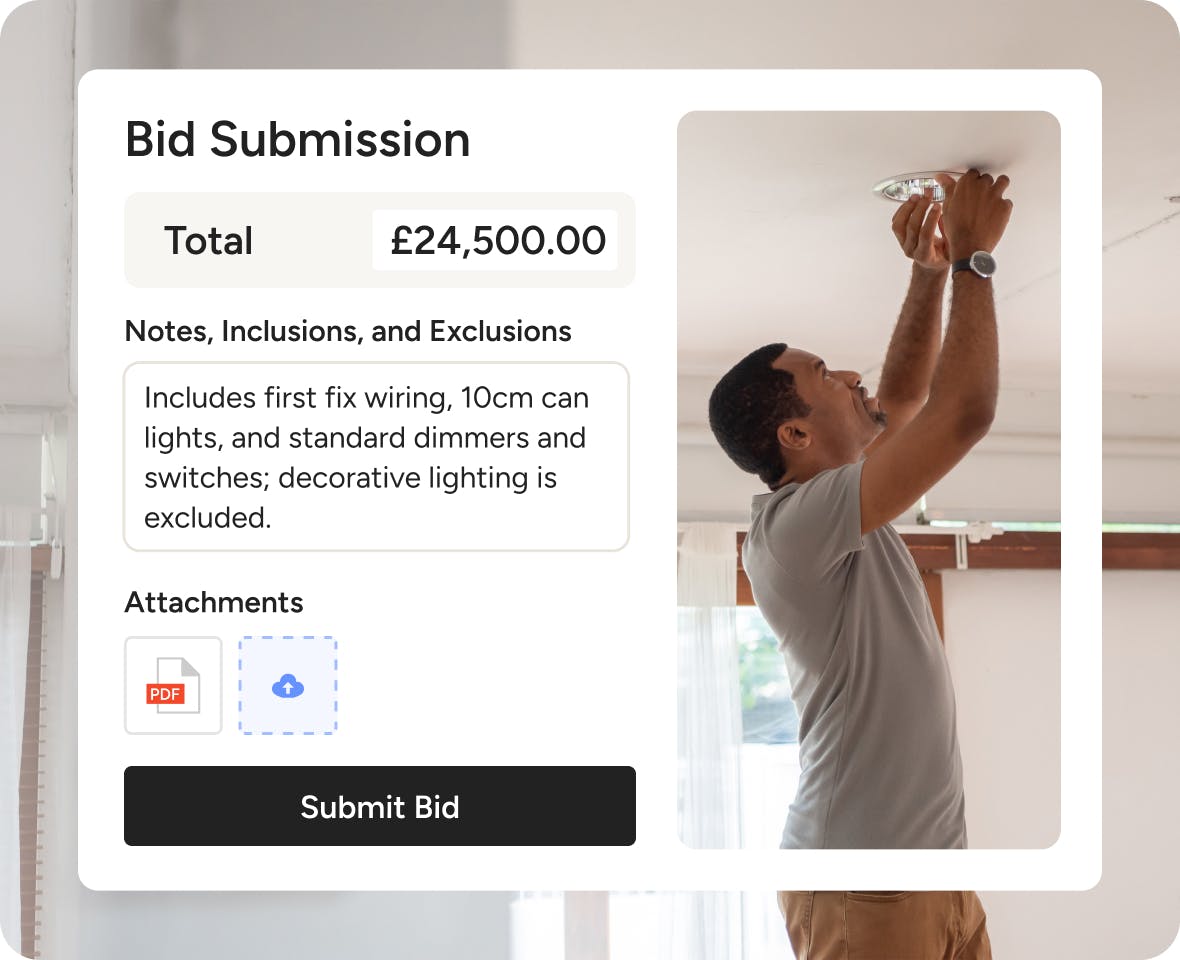Click the "Includes first fix wiring" text line
The height and width of the screenshot is (960, 1180).
click(366, 398)
